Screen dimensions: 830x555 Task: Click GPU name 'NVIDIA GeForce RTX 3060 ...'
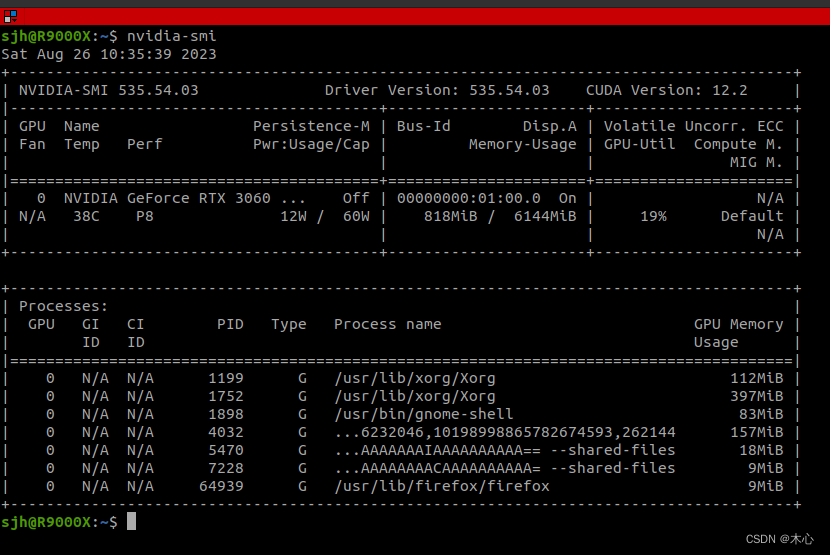pyautogui.click(x=185, y=199)
